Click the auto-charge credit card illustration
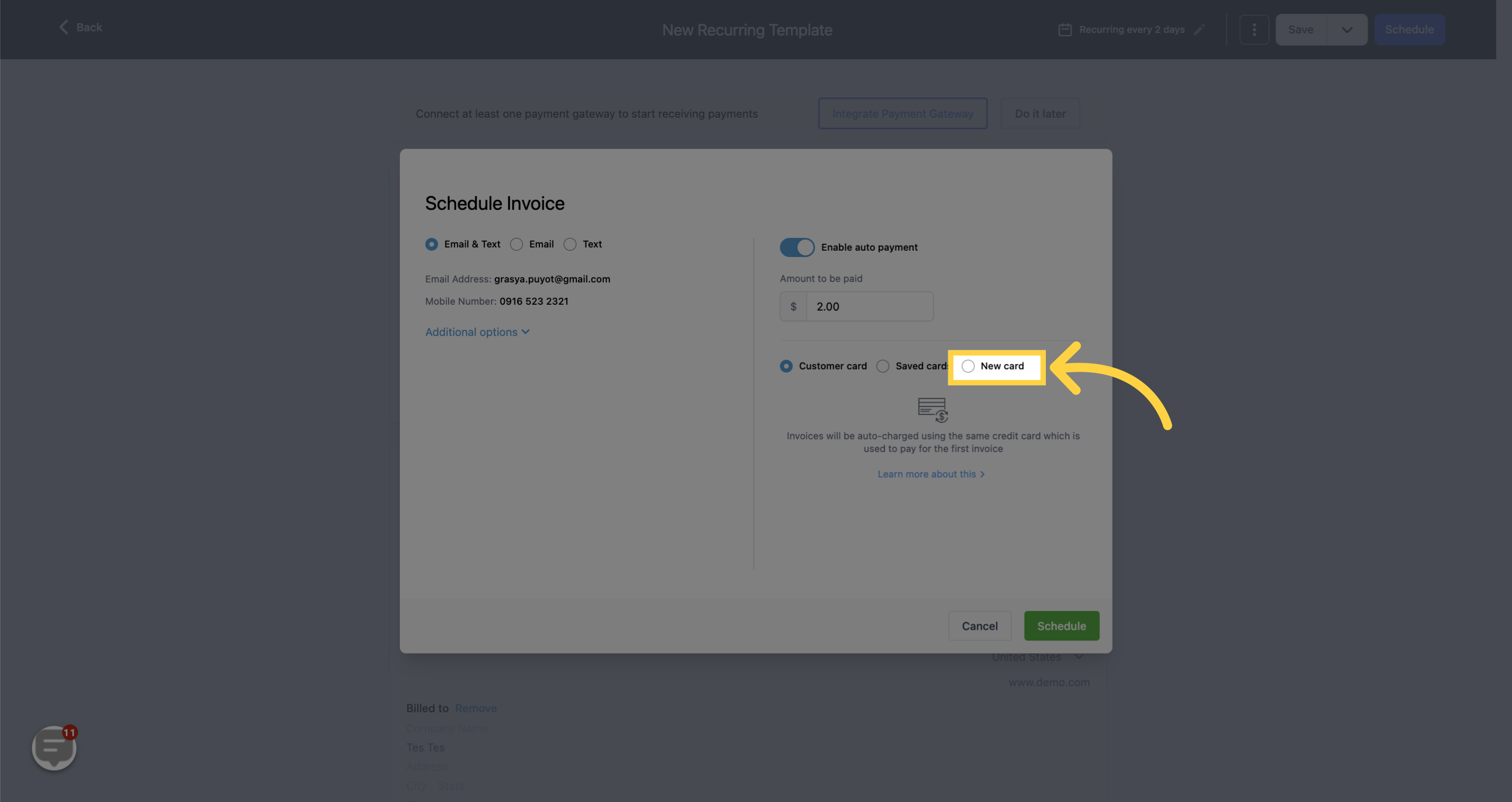 point(933,410)
